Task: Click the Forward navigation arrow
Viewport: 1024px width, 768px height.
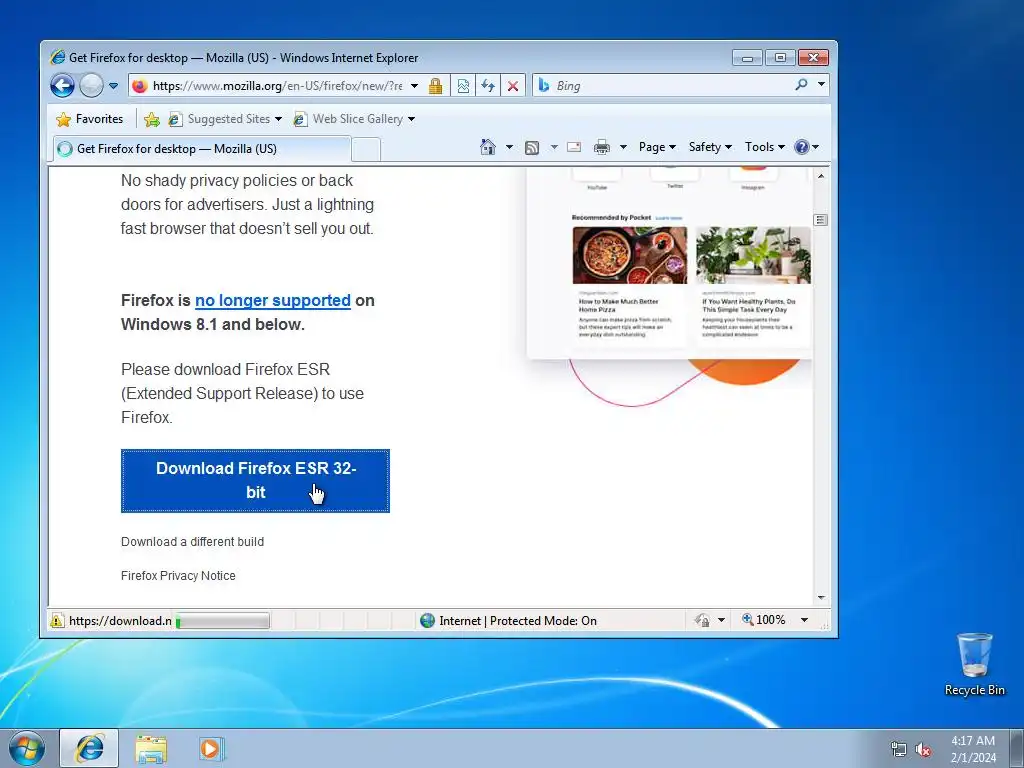Action: coord(91,86)
